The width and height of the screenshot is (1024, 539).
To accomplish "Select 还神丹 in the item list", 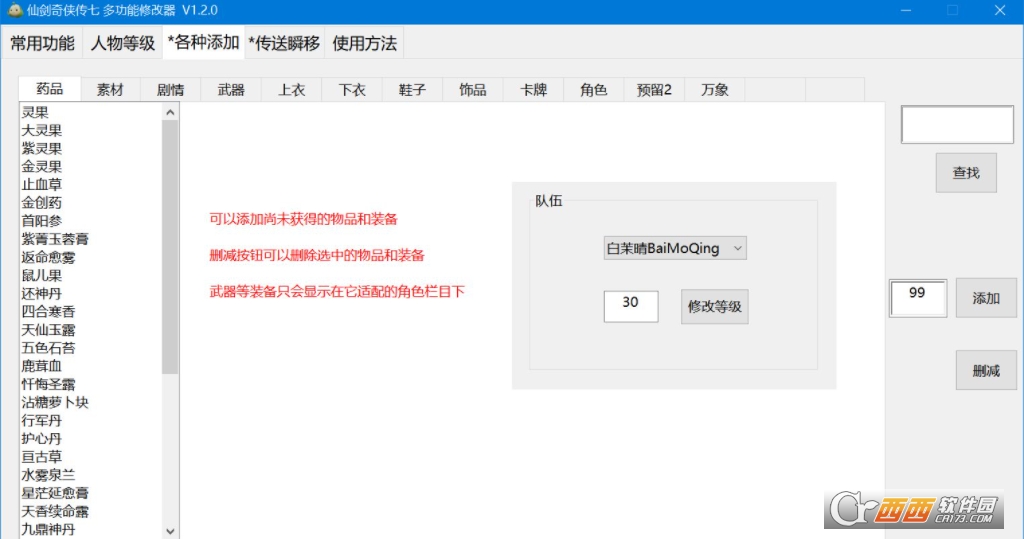I will point(42,293).
